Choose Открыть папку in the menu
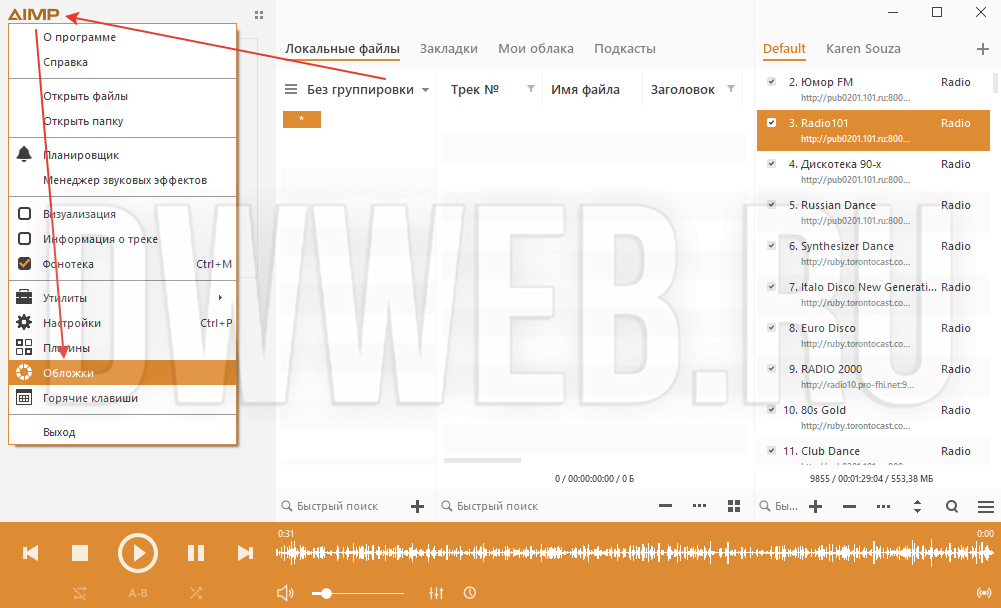 (123, 121)
